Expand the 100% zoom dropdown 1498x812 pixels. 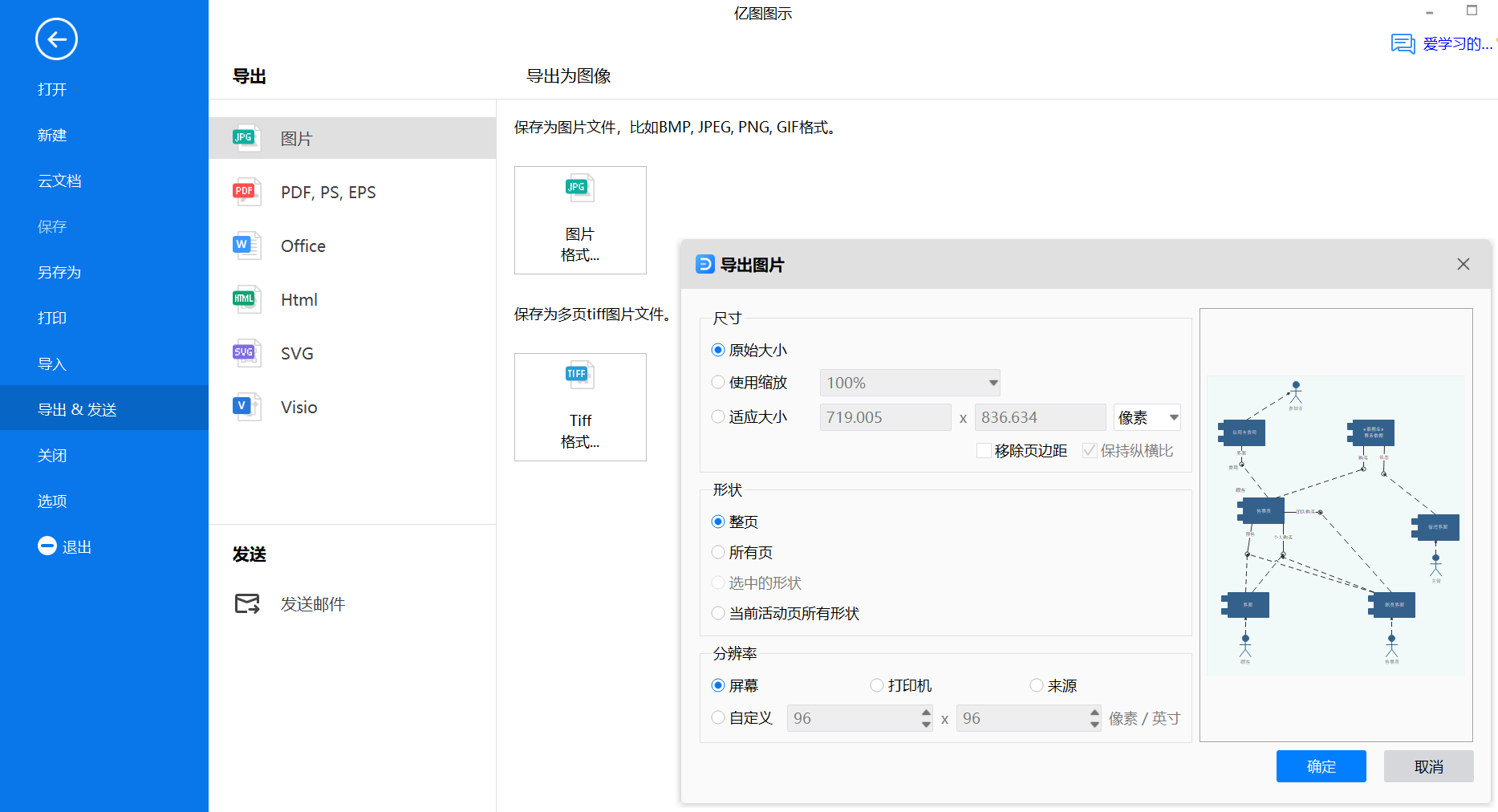[993, 383]
